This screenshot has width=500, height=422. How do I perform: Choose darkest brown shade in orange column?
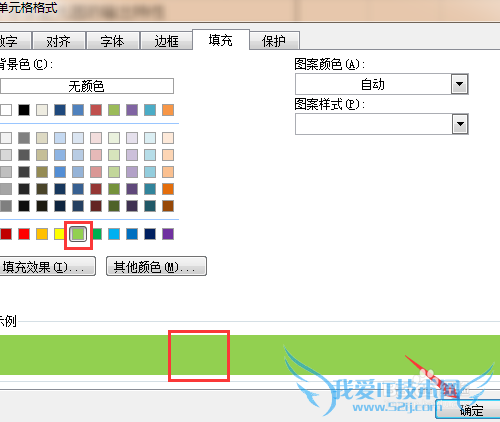point(168,206)
